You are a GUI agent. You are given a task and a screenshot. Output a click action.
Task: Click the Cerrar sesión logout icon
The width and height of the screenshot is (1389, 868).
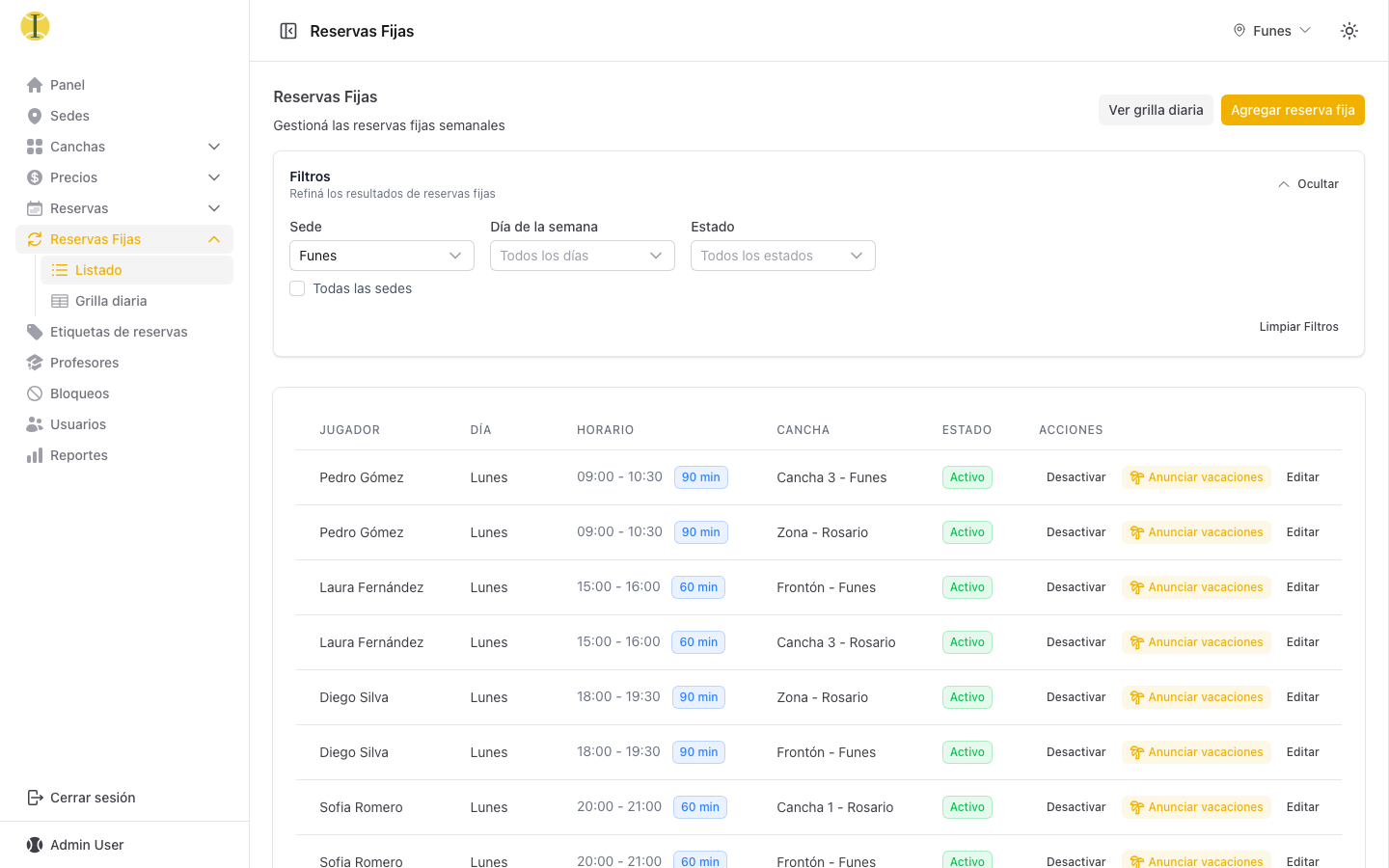pos(35,798)
